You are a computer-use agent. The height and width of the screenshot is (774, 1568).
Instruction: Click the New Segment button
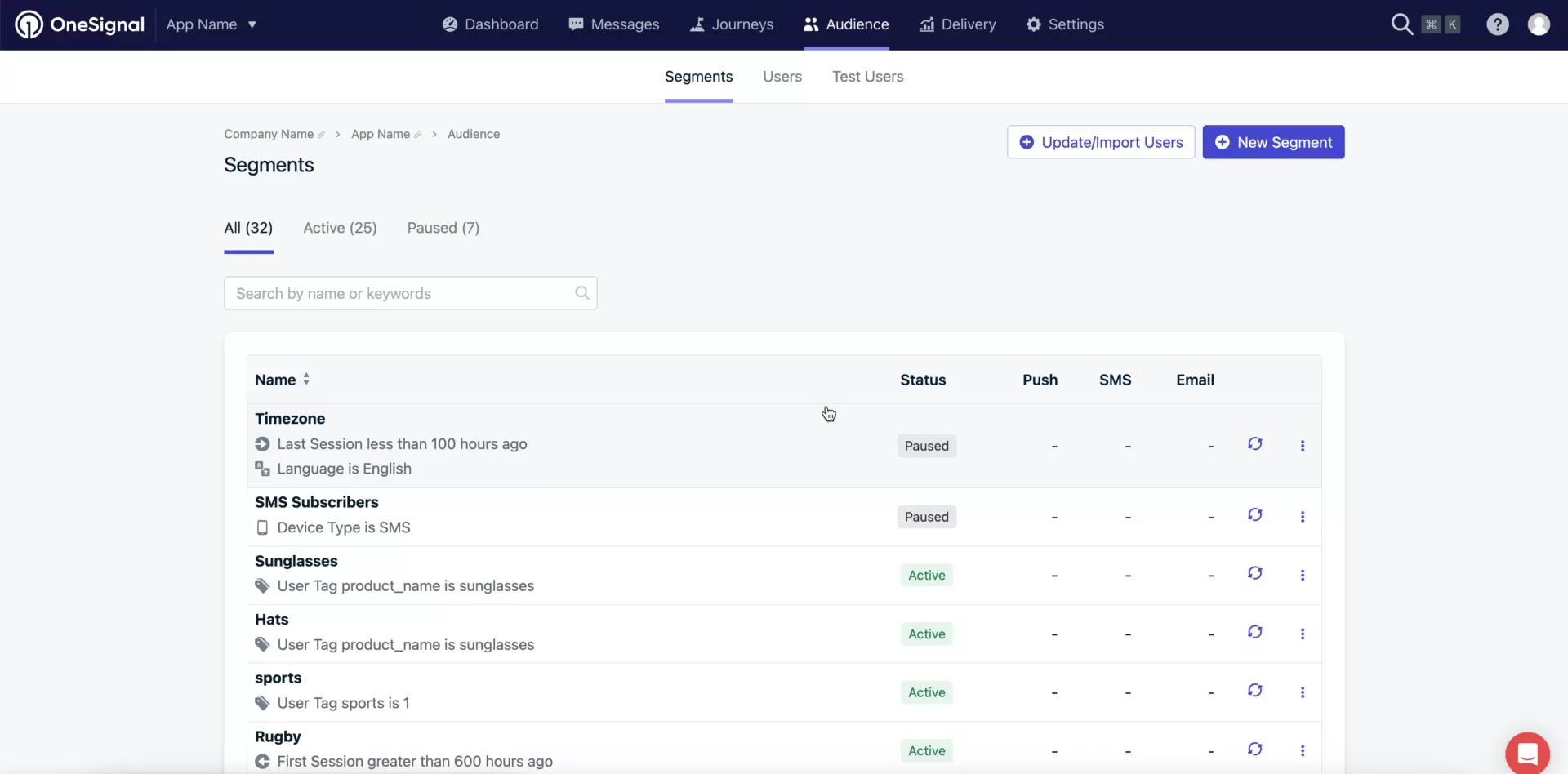click(x=1274, y=141)
